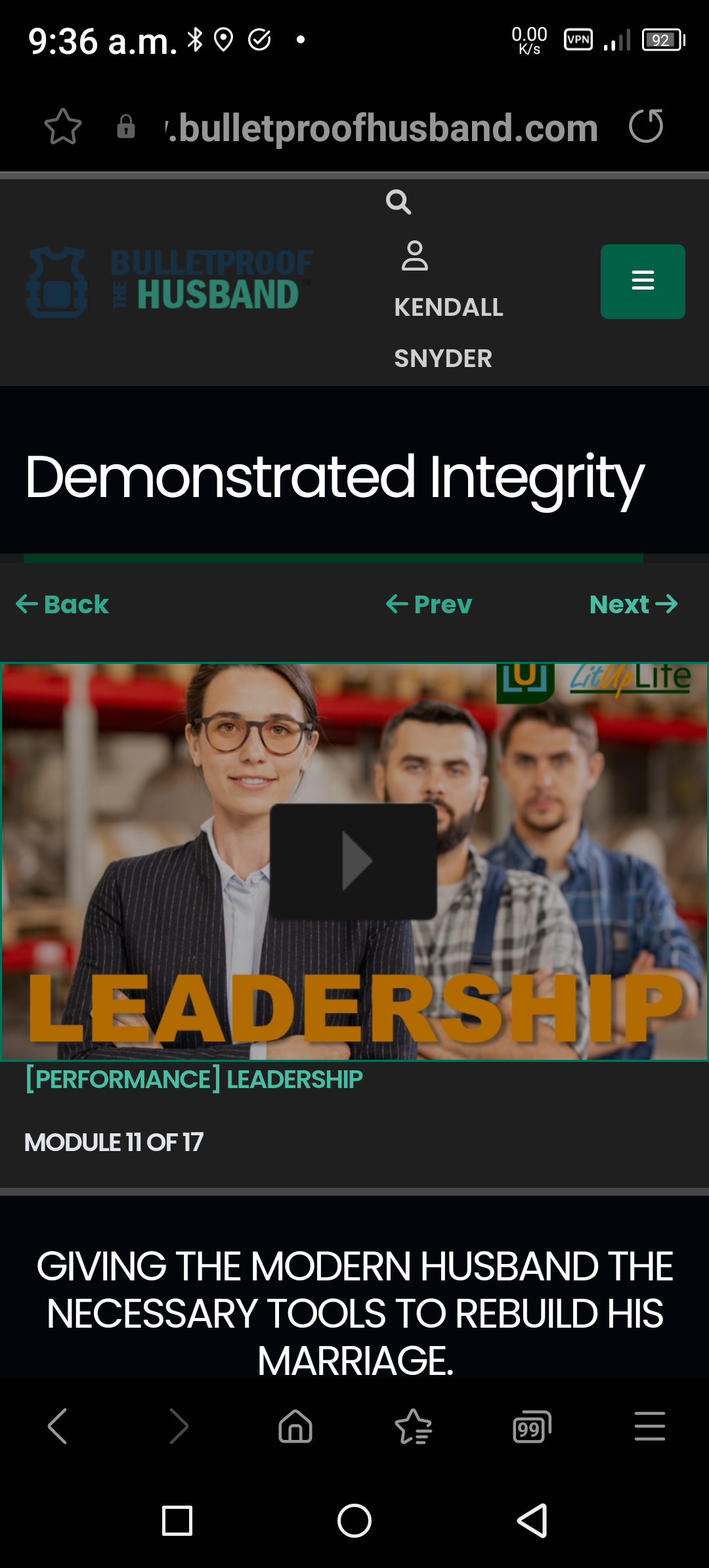Screen dimensions: 709x1568
Task: Open the Prev module link
Action: (429, 604)
